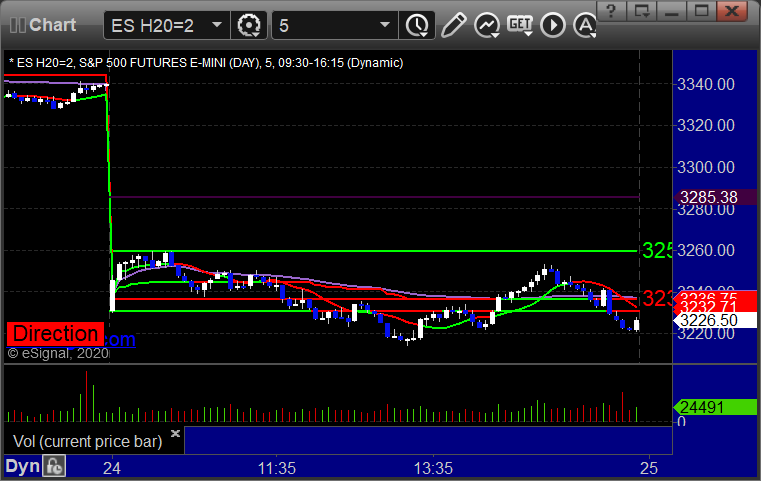Select the pencil drawing tool
The width and height of the screenshot is (761, 481).
pyautogui.click(x=453, y=23)
